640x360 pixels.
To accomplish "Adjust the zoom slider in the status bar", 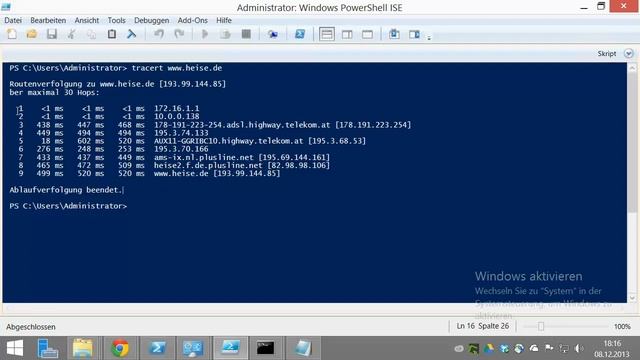I will tap(541, 326).
